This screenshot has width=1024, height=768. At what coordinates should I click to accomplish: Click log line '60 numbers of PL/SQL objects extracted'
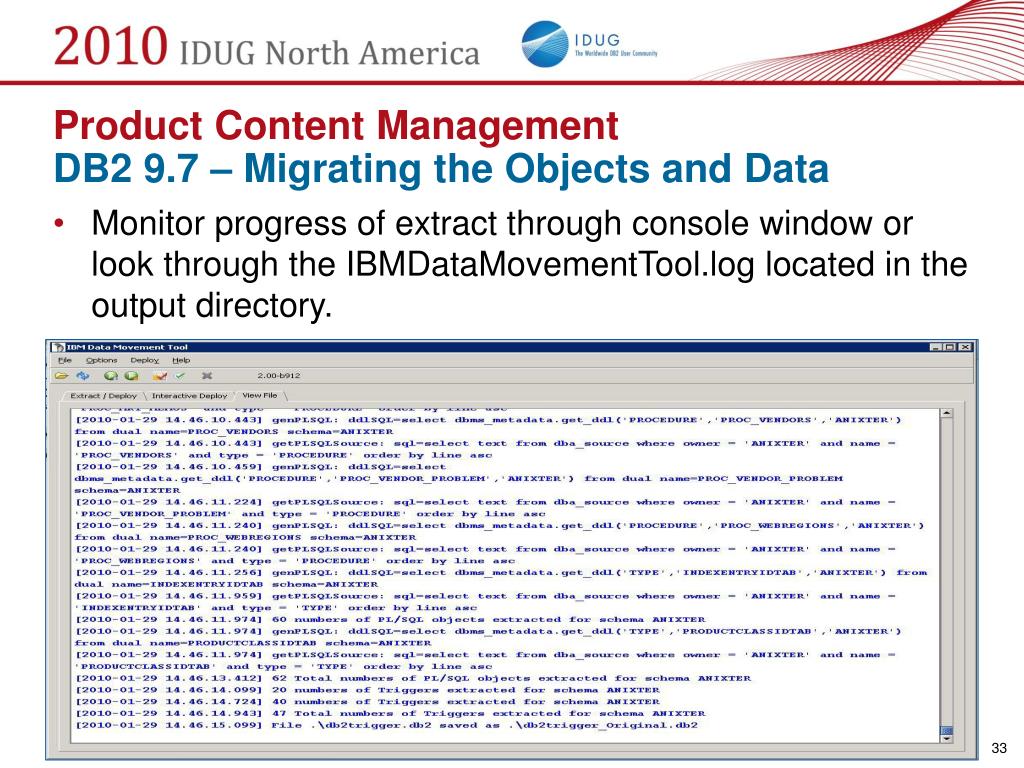[x=391, y=620]
